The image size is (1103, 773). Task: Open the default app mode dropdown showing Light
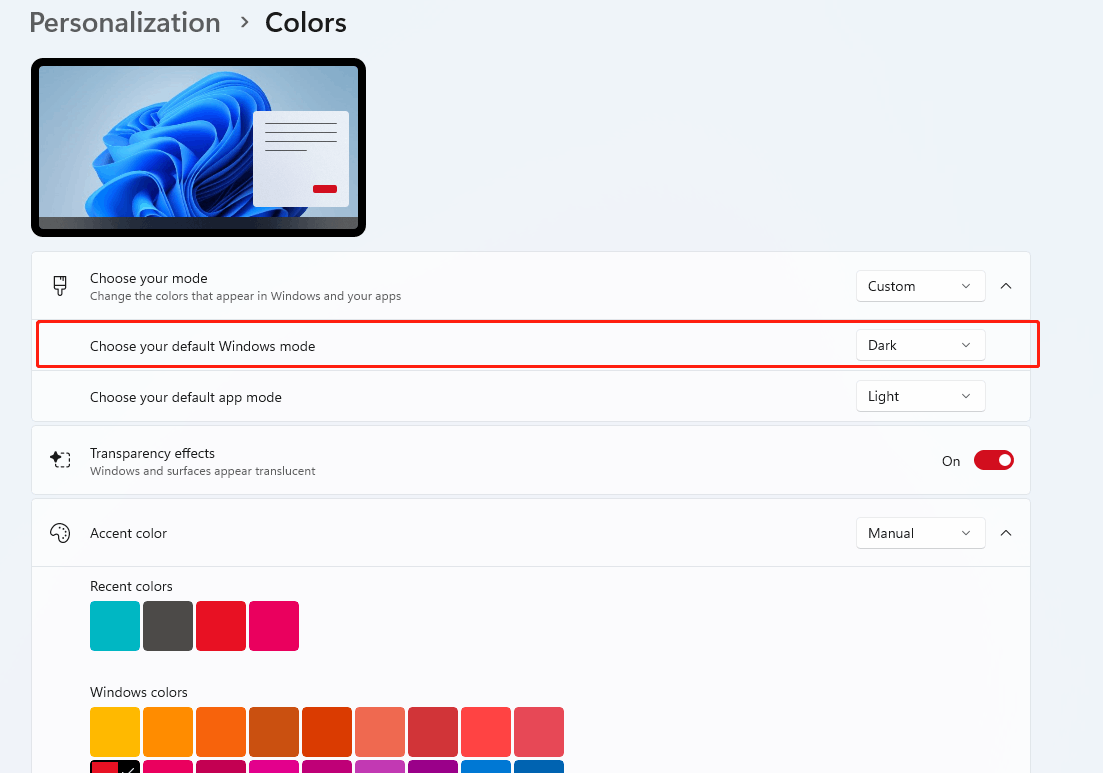click(919, 396)
